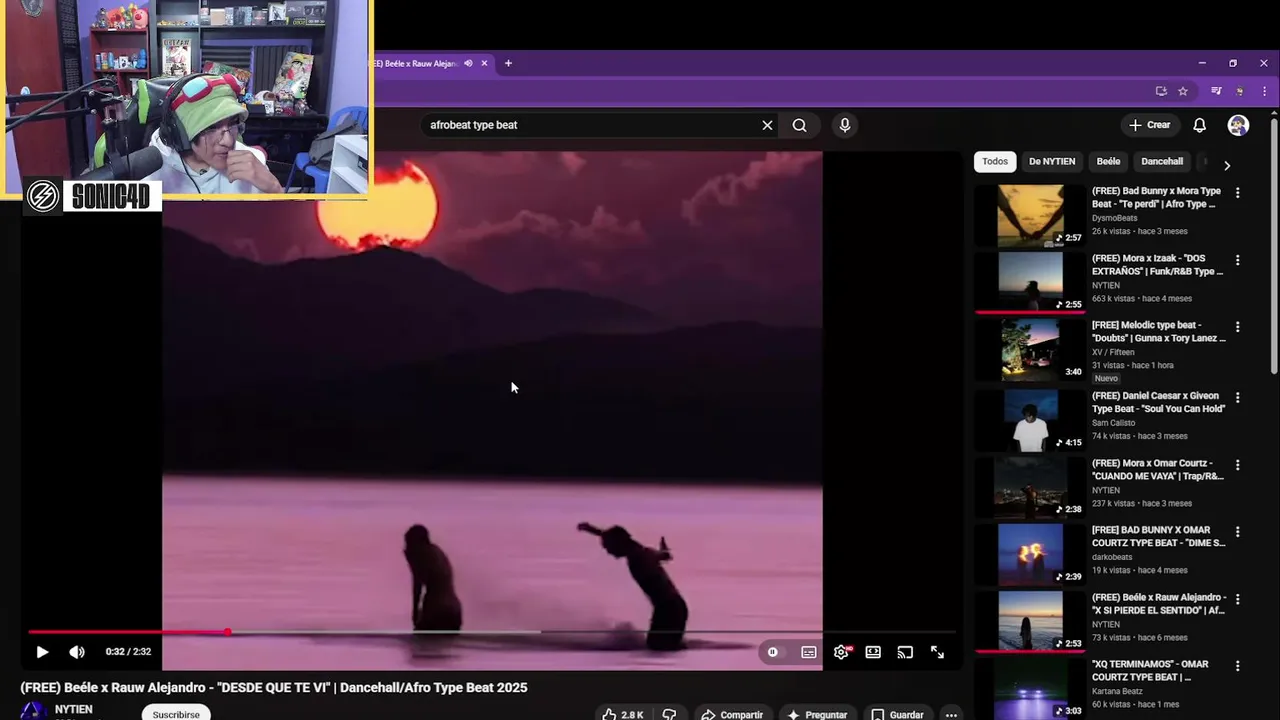Image resolution: width=1280 pixels, height=720 pixels.
Task: Bookmark the page with the star icon
Action: pyautogui.click(x=1183, y=91)
